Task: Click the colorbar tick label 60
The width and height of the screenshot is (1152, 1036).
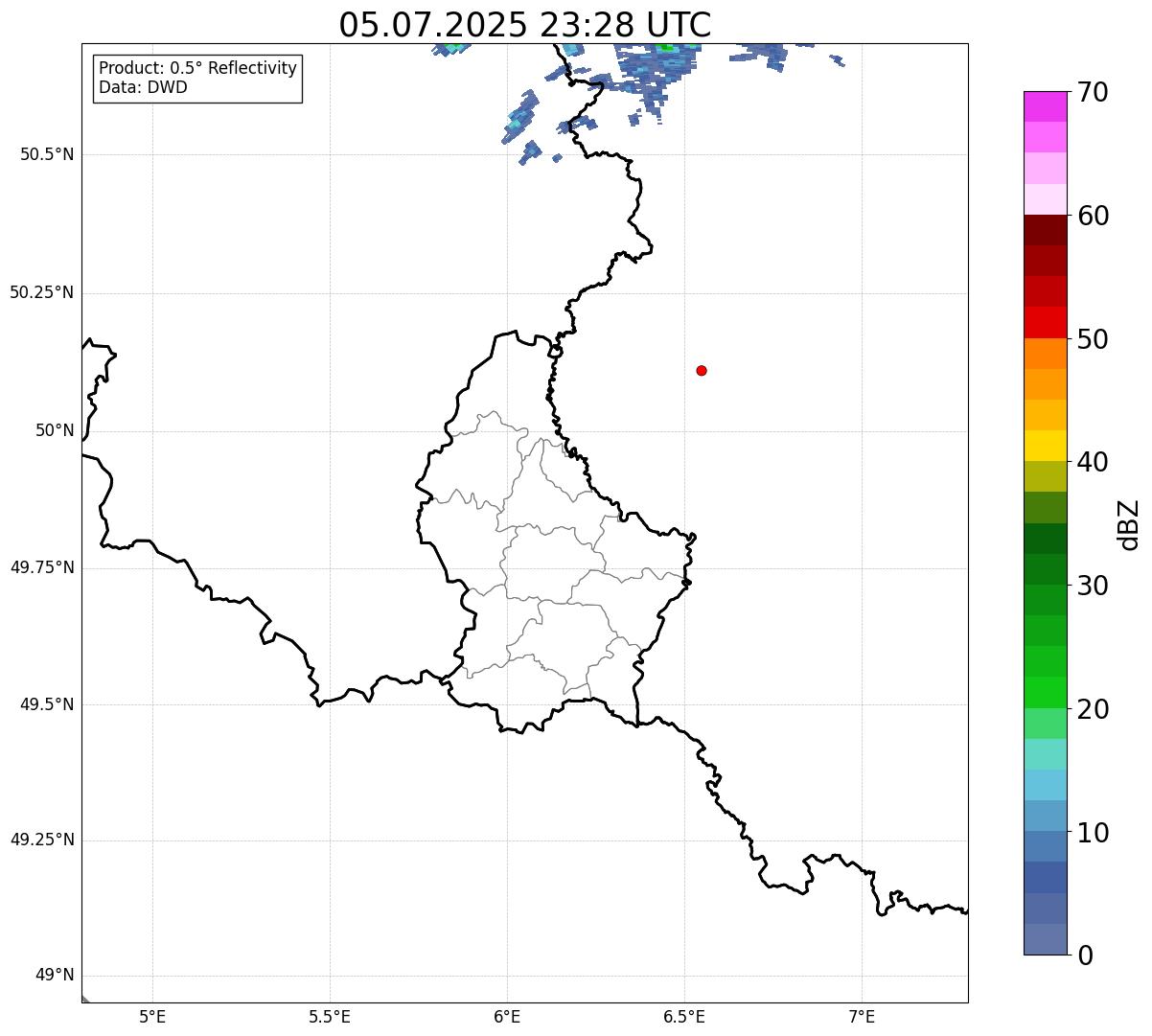Action: pos(1093,216)
